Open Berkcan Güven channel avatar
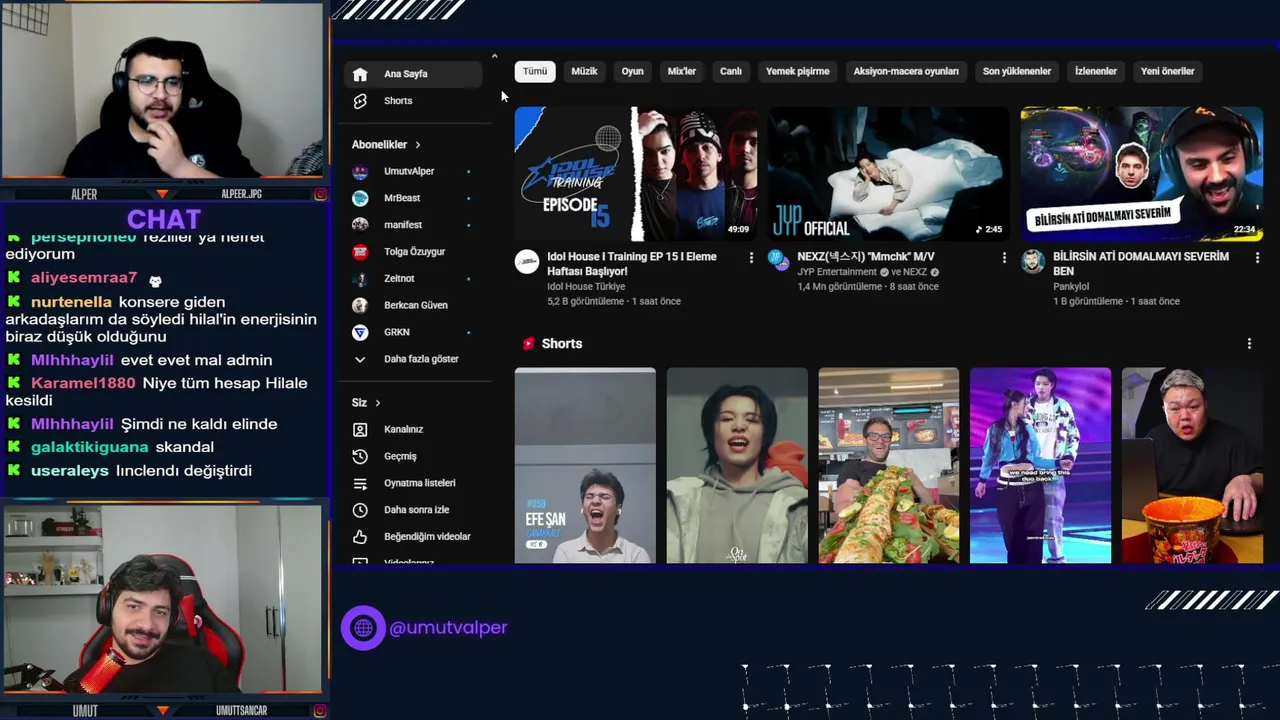The height and width of the screenshot is (720, 1280). 360,305
